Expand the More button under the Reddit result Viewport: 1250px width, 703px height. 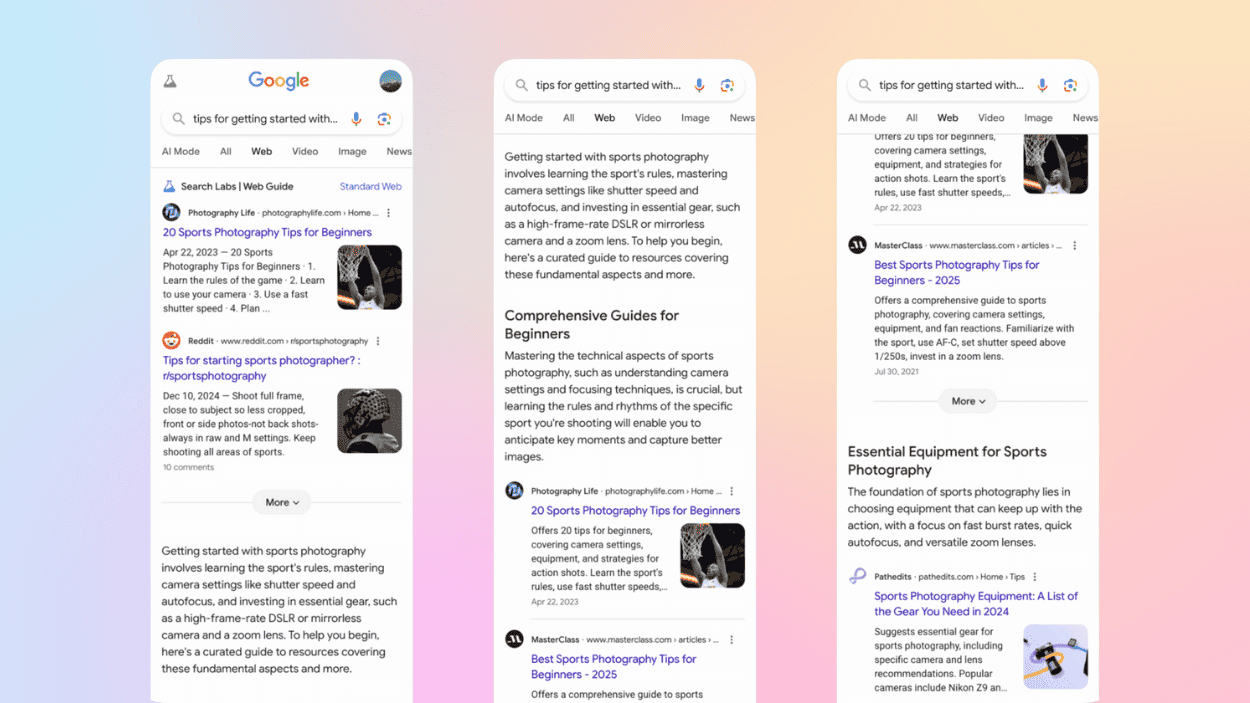(282, 503)
